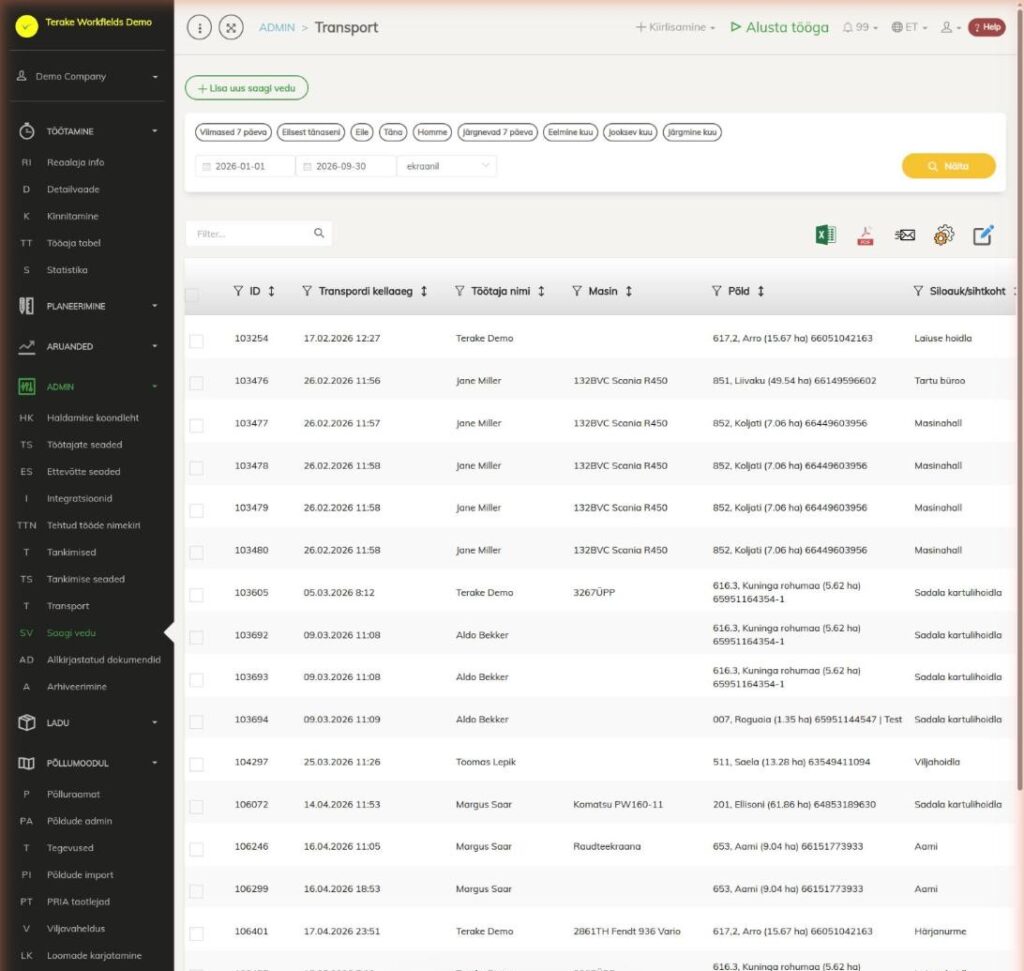Select row 106072 checkbox

tap(196, 807)
